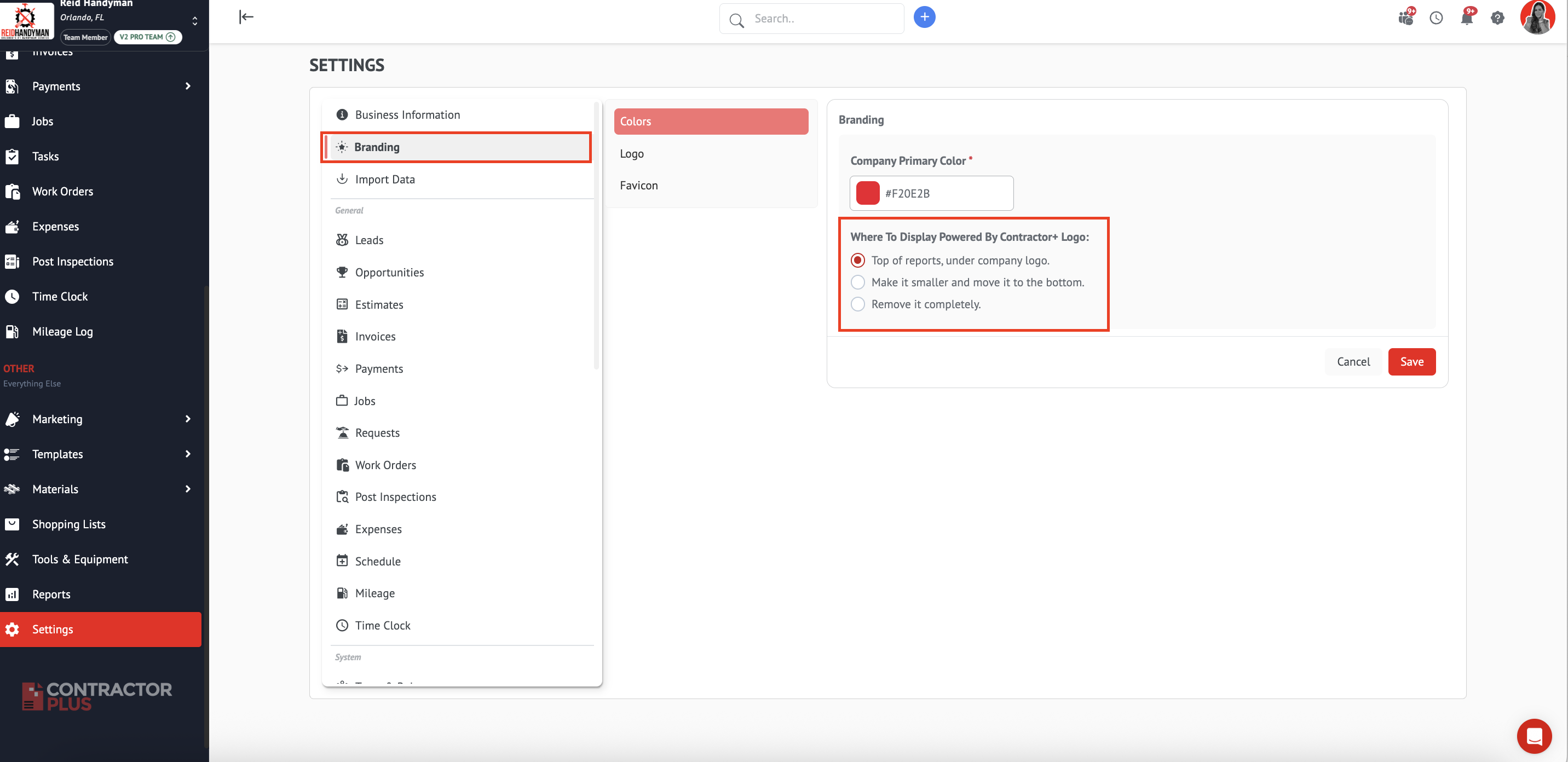
Task: Click the Cancel button
Action: click(x=1352, y=361)
